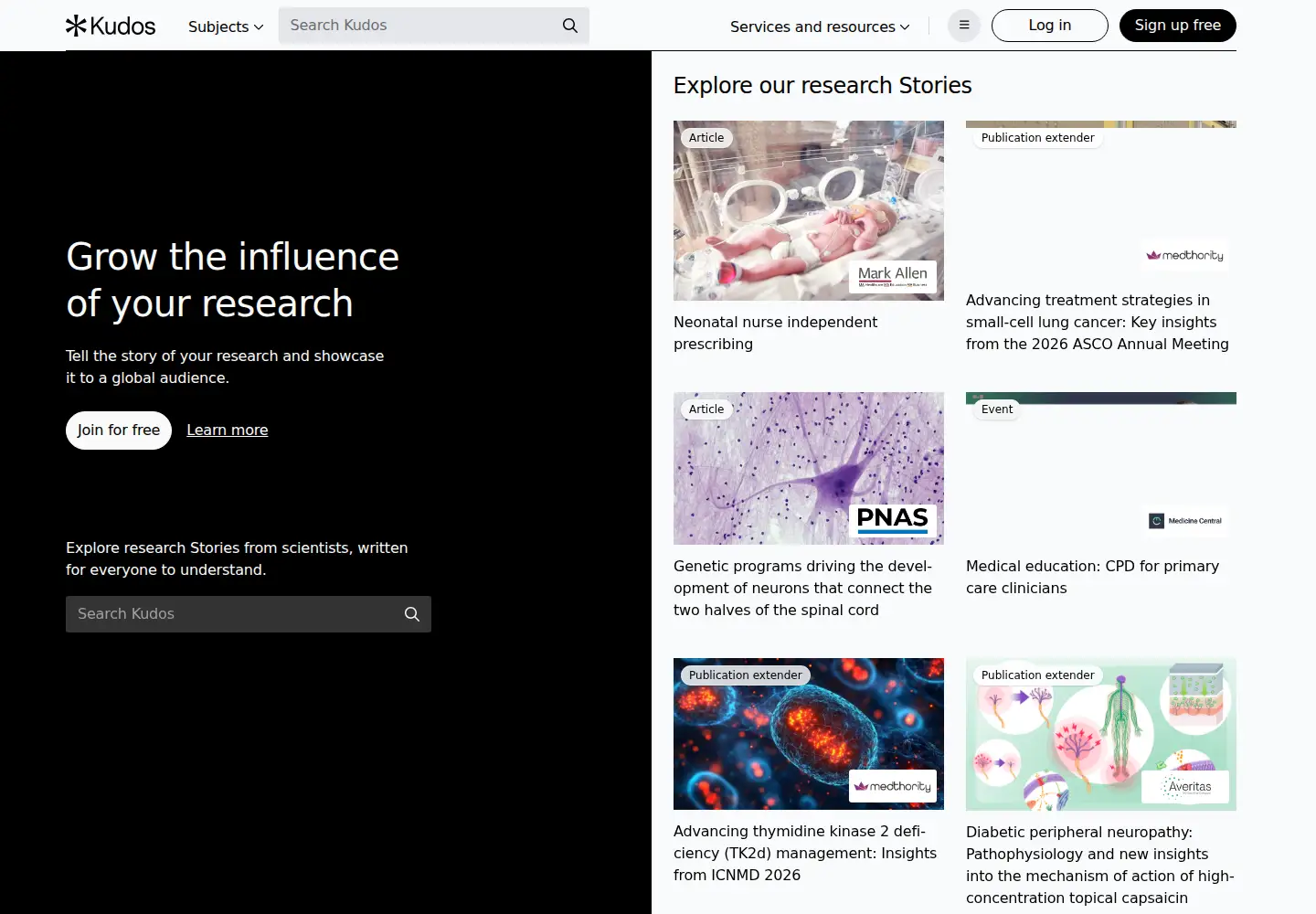Click the hero search magnifier icon
Screen dimensions: 1316x914
[412, 614]
